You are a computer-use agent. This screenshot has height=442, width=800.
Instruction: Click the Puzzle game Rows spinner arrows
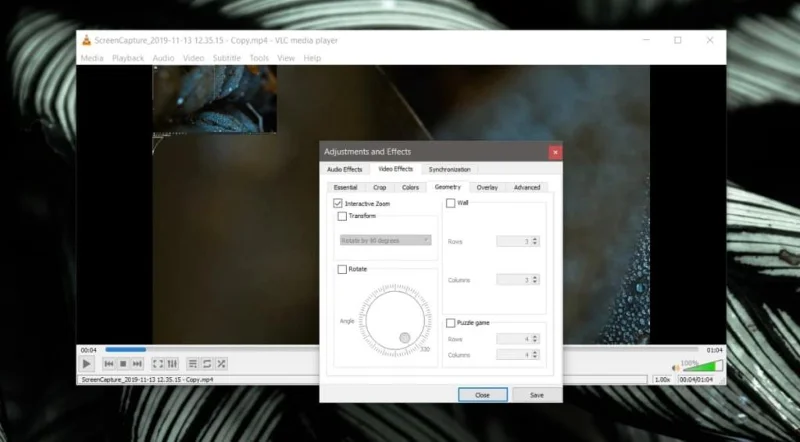(x=535, y=339)
